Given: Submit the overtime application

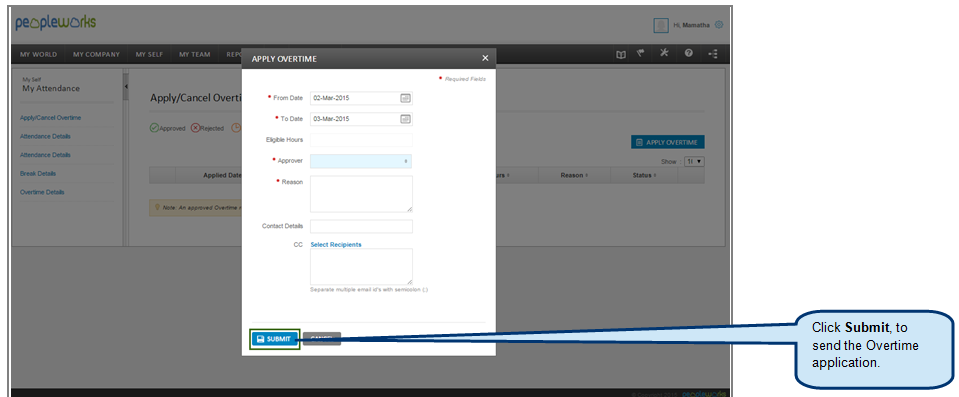Looking at the screenshot, I should click(275, 339).
